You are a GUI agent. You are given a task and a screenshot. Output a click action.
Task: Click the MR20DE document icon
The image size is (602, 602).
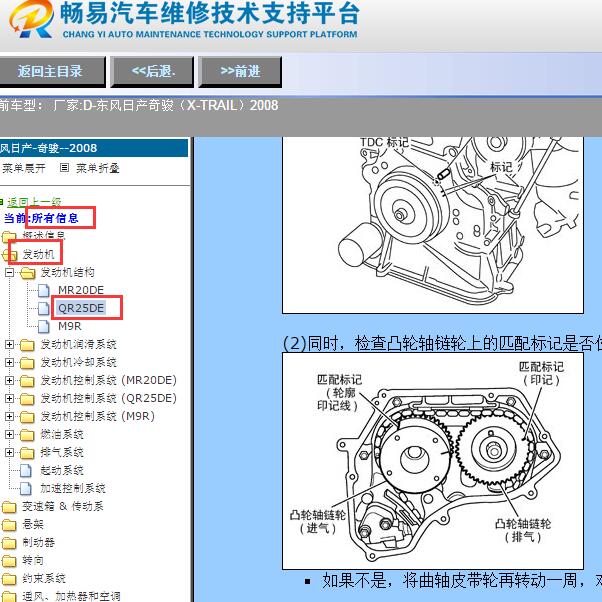(43, 290)
